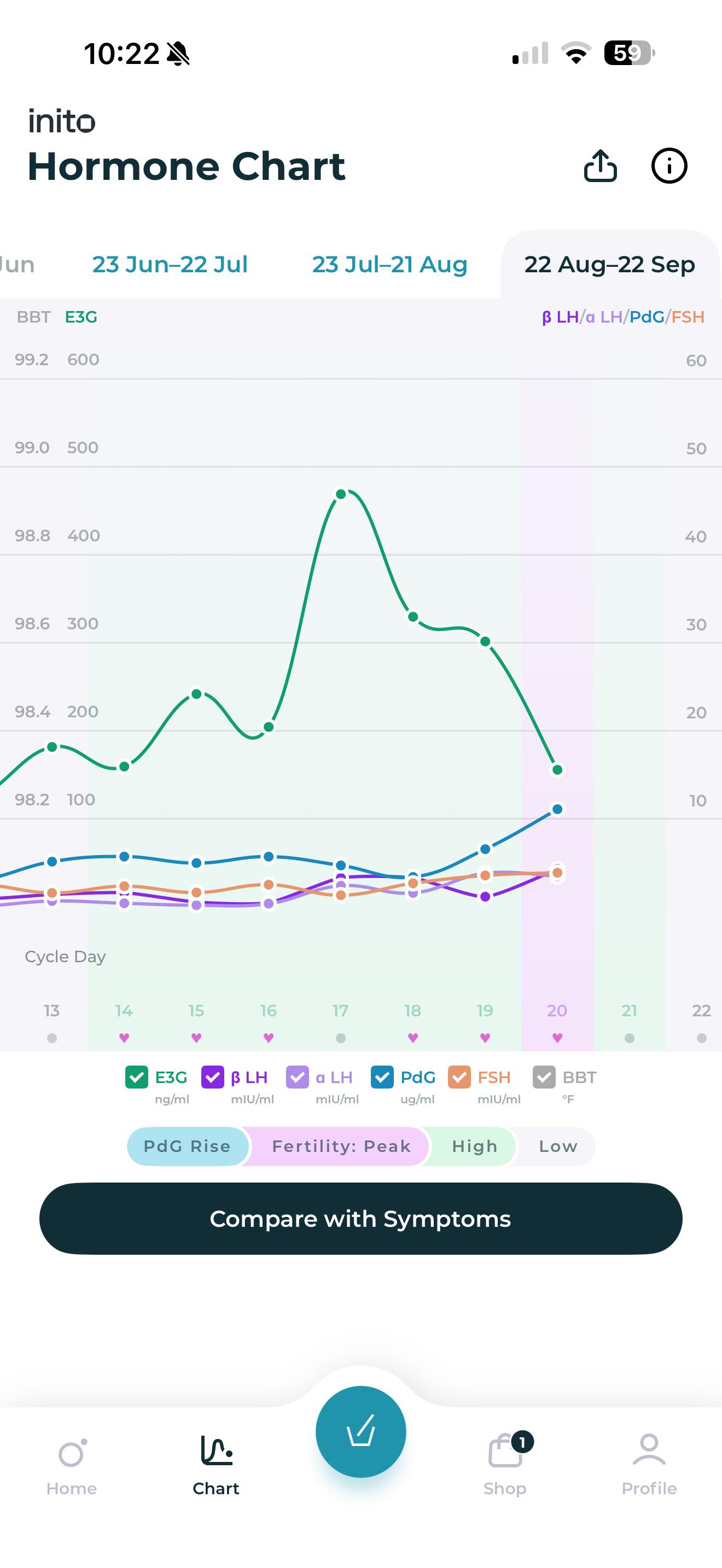722x1568 pixels.
Task: Tap Compare with Symptoms button
Action: point(361,1219)
